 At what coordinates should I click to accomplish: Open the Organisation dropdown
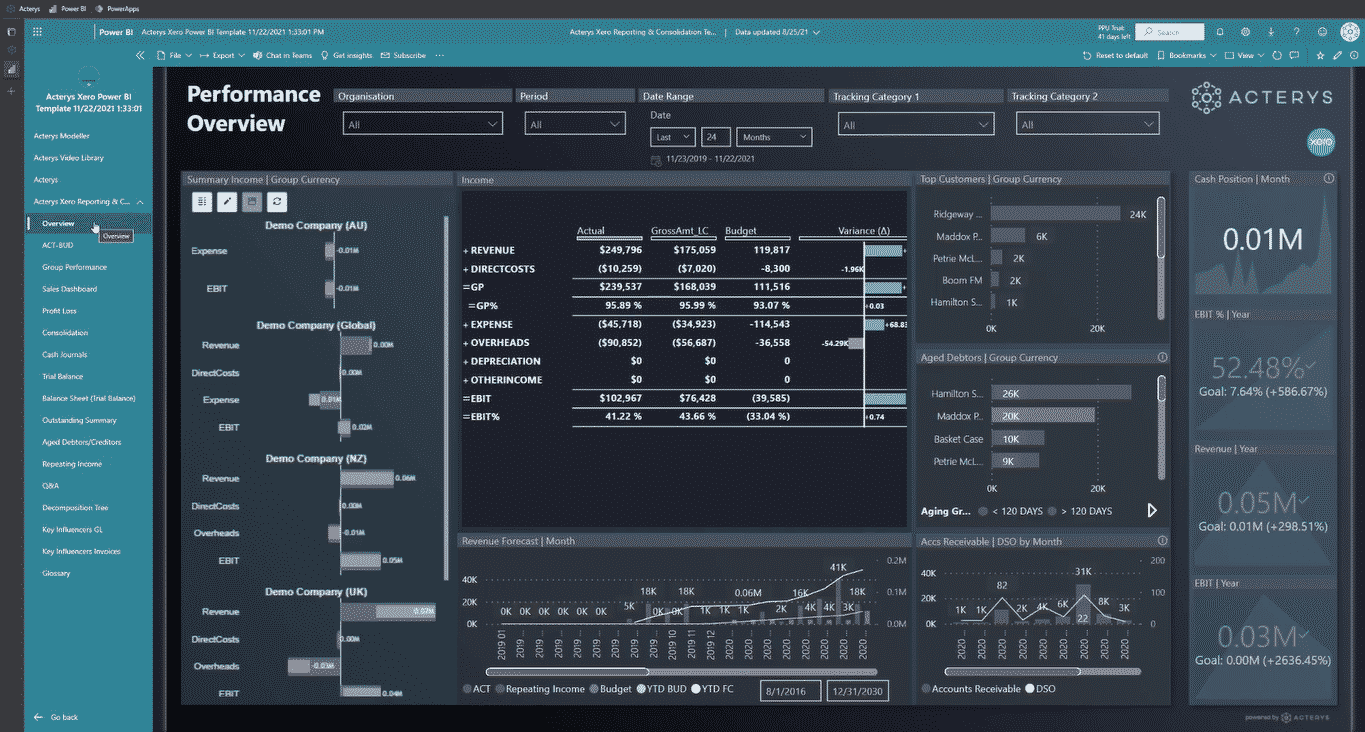(x=422, y=124)
